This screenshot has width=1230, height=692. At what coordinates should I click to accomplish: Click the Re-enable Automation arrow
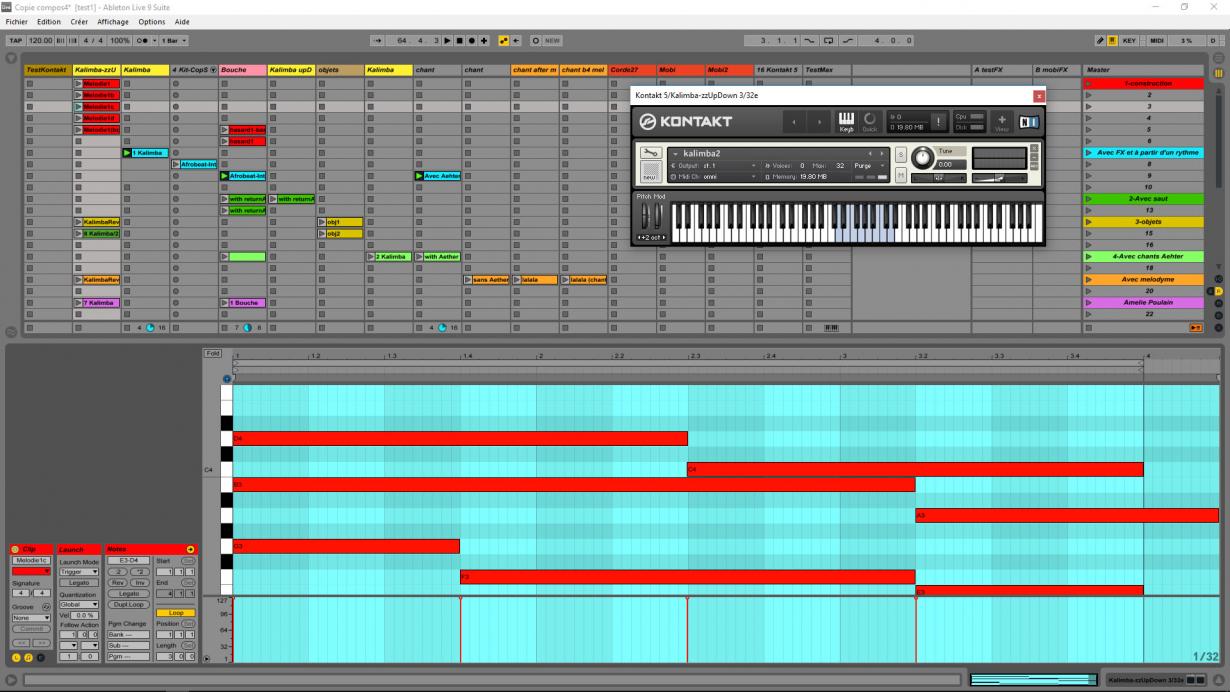pyautogui.click(x=517, y=41)
